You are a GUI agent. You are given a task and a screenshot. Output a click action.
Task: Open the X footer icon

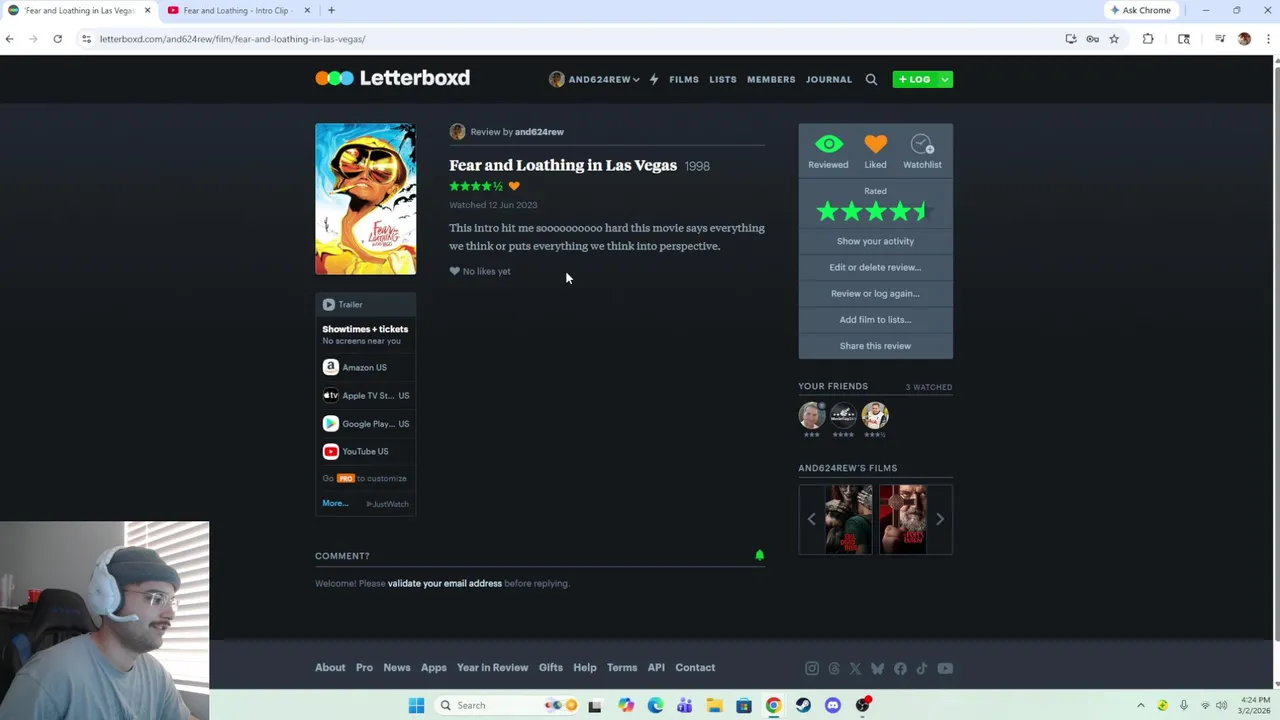point(855,668)
